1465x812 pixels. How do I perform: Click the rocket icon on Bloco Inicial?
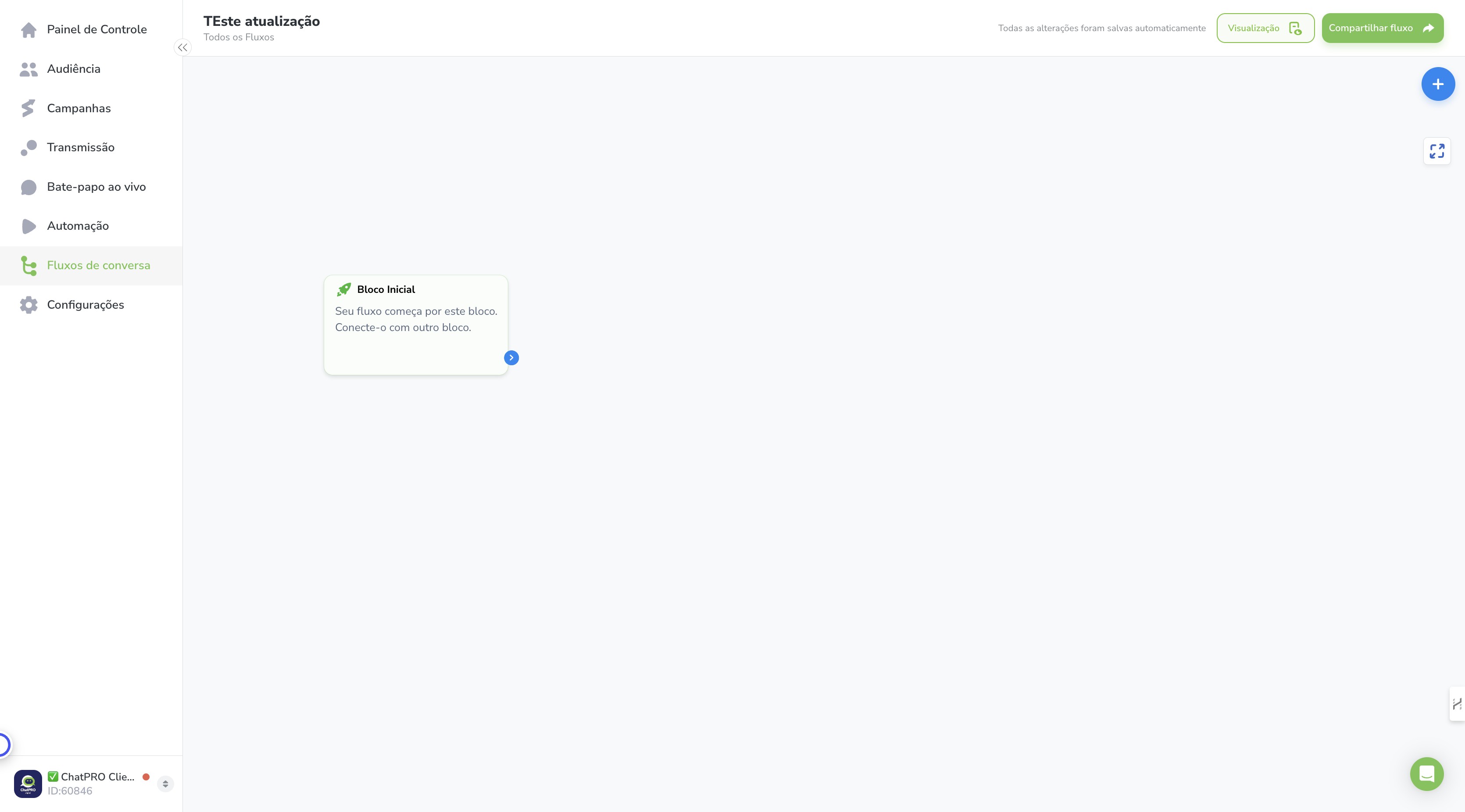click(x=343, y=289)
